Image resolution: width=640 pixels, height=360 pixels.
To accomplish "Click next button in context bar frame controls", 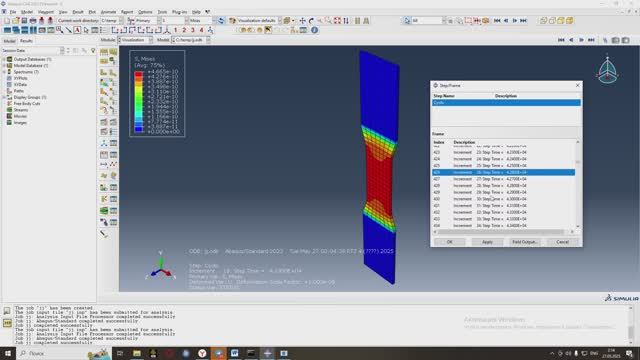I will click(581, 40).
